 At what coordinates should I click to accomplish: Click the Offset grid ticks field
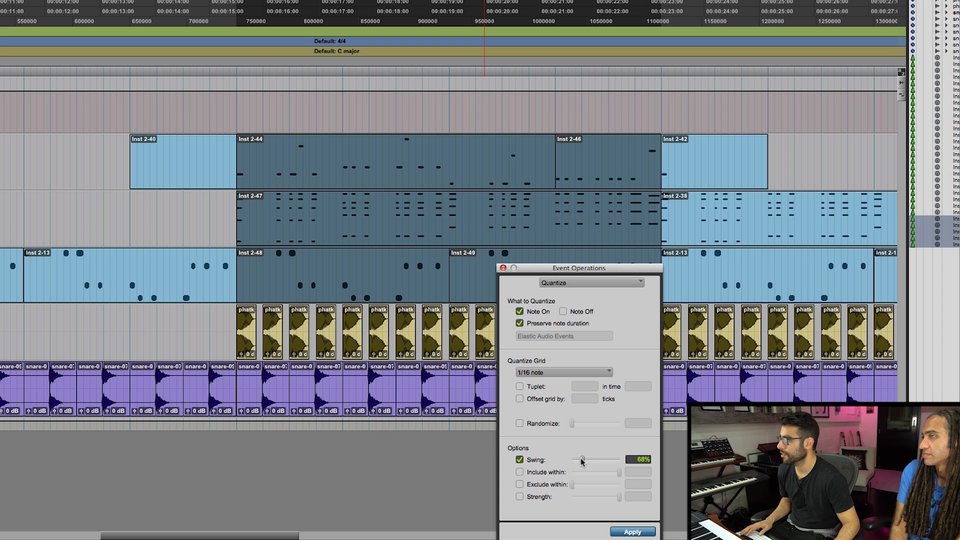[x=584, y=399]
